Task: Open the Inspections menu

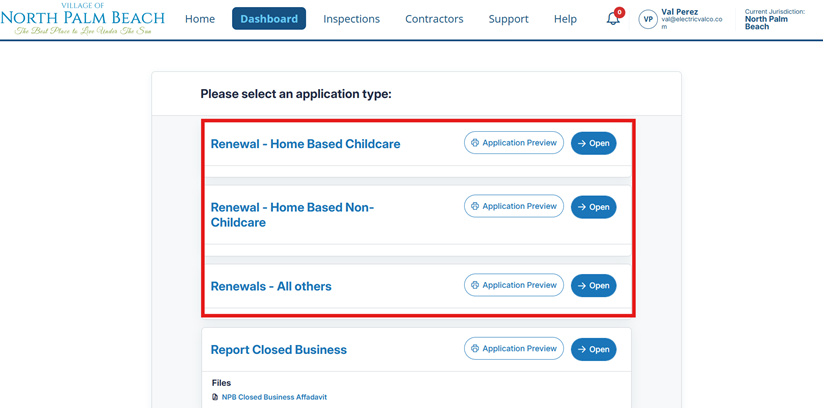Action: coord(351,19)
